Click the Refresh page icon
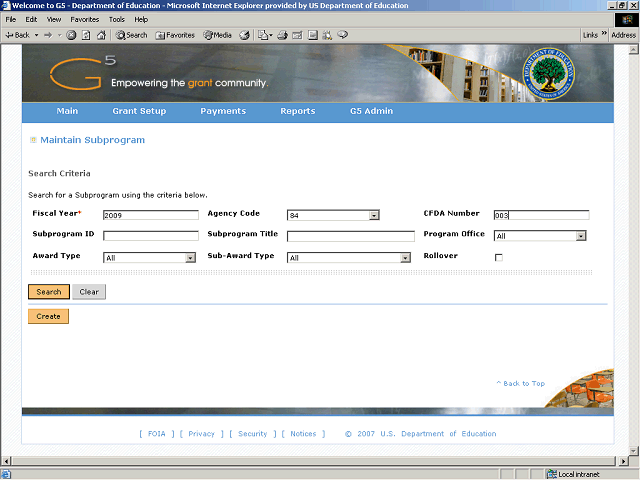This screenshot has height=480, width=640. pos(86,35)
